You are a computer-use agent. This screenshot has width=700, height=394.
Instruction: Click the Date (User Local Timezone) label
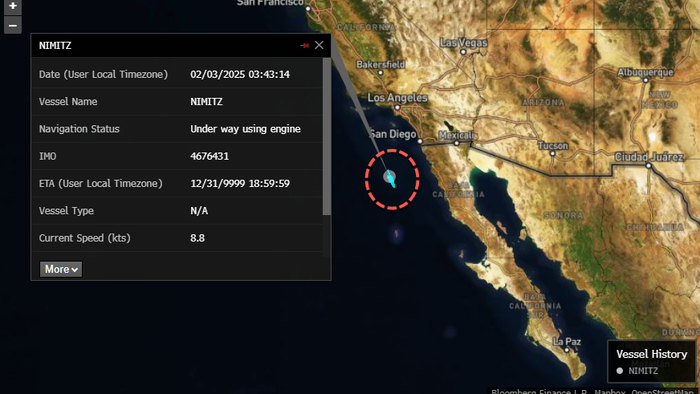[103, 75]
